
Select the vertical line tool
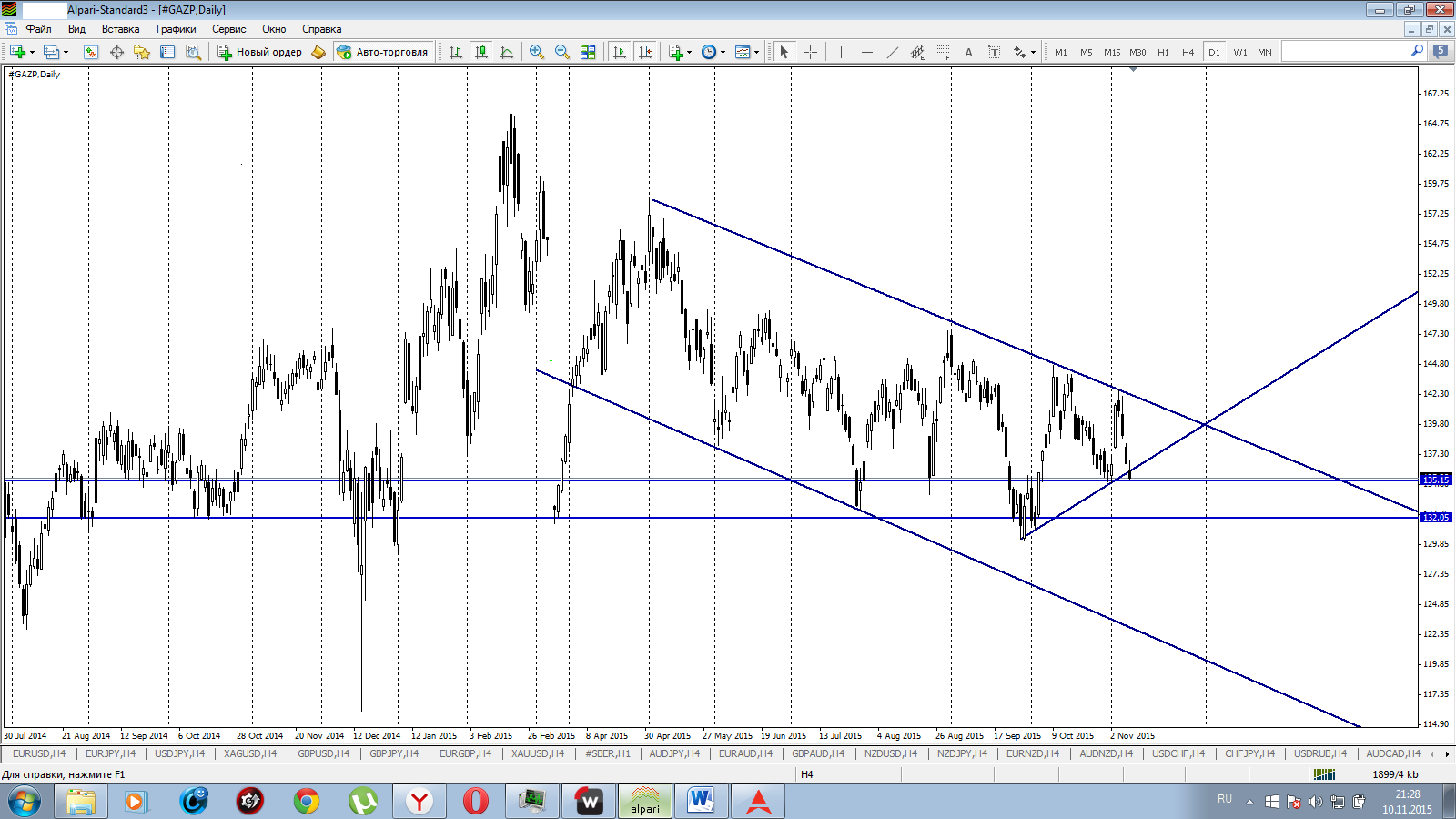click(841, 52)
